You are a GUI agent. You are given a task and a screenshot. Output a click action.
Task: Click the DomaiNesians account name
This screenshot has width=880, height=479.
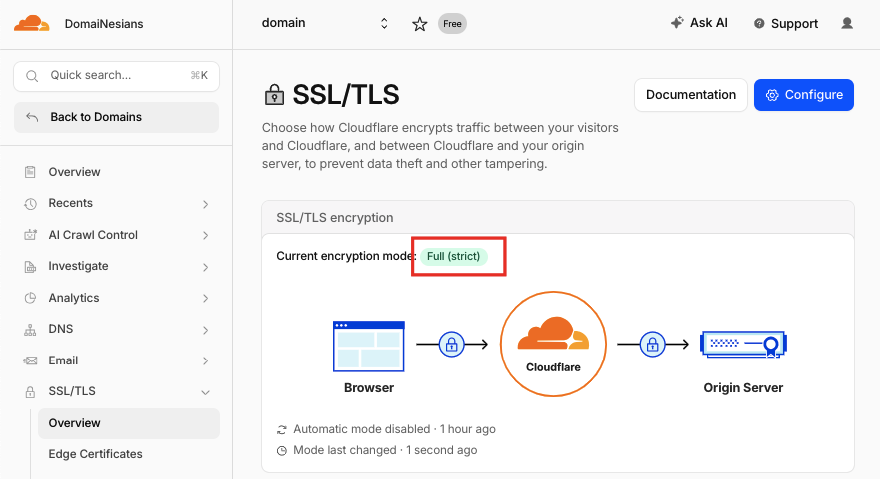point(104,24)
